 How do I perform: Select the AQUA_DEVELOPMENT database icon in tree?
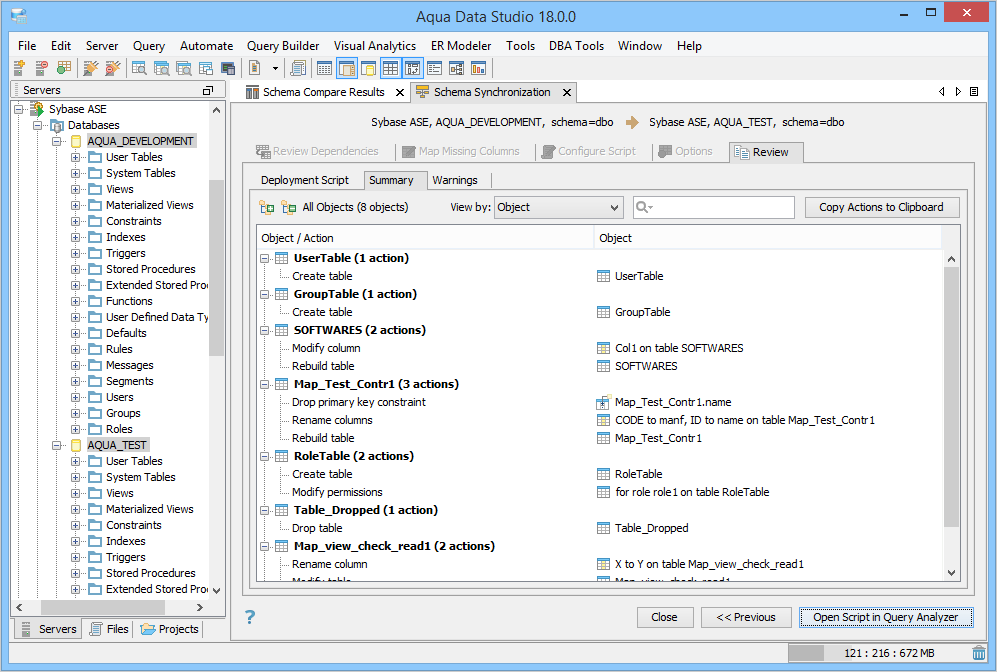tap(74, 141)
